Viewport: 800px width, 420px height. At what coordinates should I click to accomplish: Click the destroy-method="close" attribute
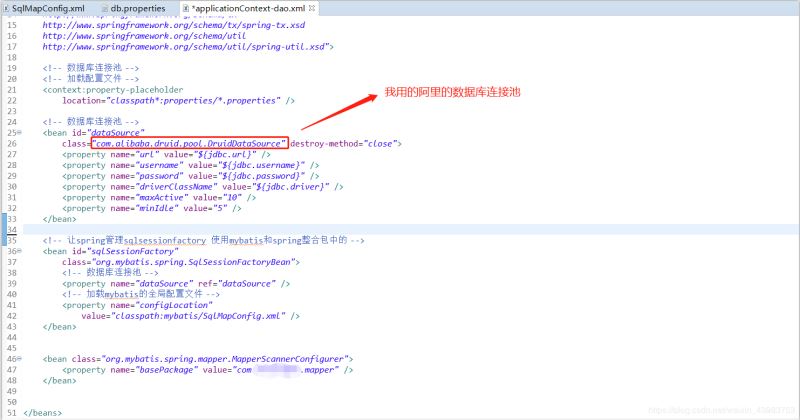[343, 143]
